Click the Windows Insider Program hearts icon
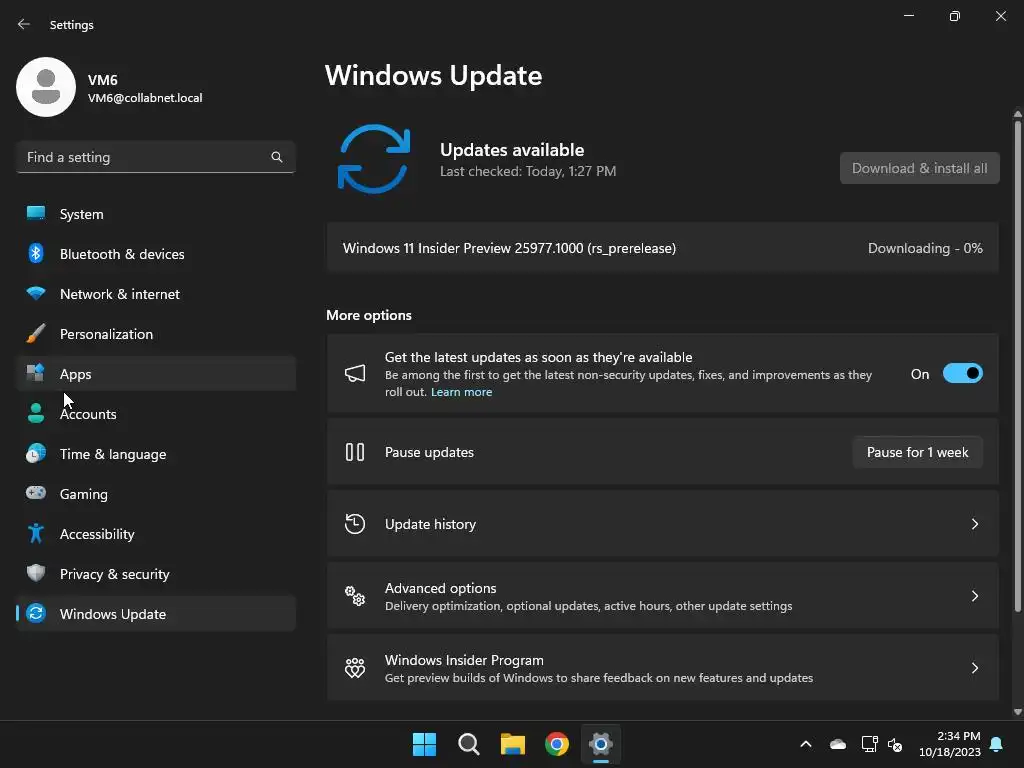This screenshot has width=1024, height=768. tap(355, 667)
